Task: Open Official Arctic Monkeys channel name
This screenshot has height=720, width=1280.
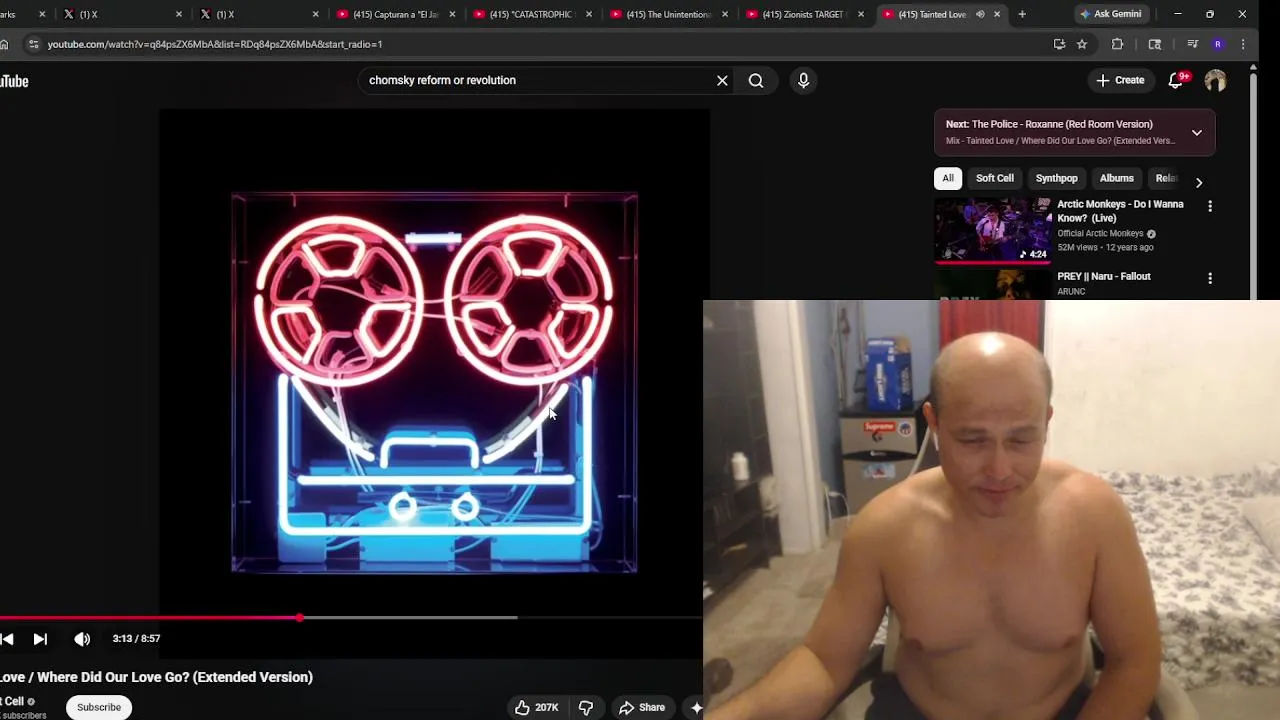Action: pos(1100,233)
